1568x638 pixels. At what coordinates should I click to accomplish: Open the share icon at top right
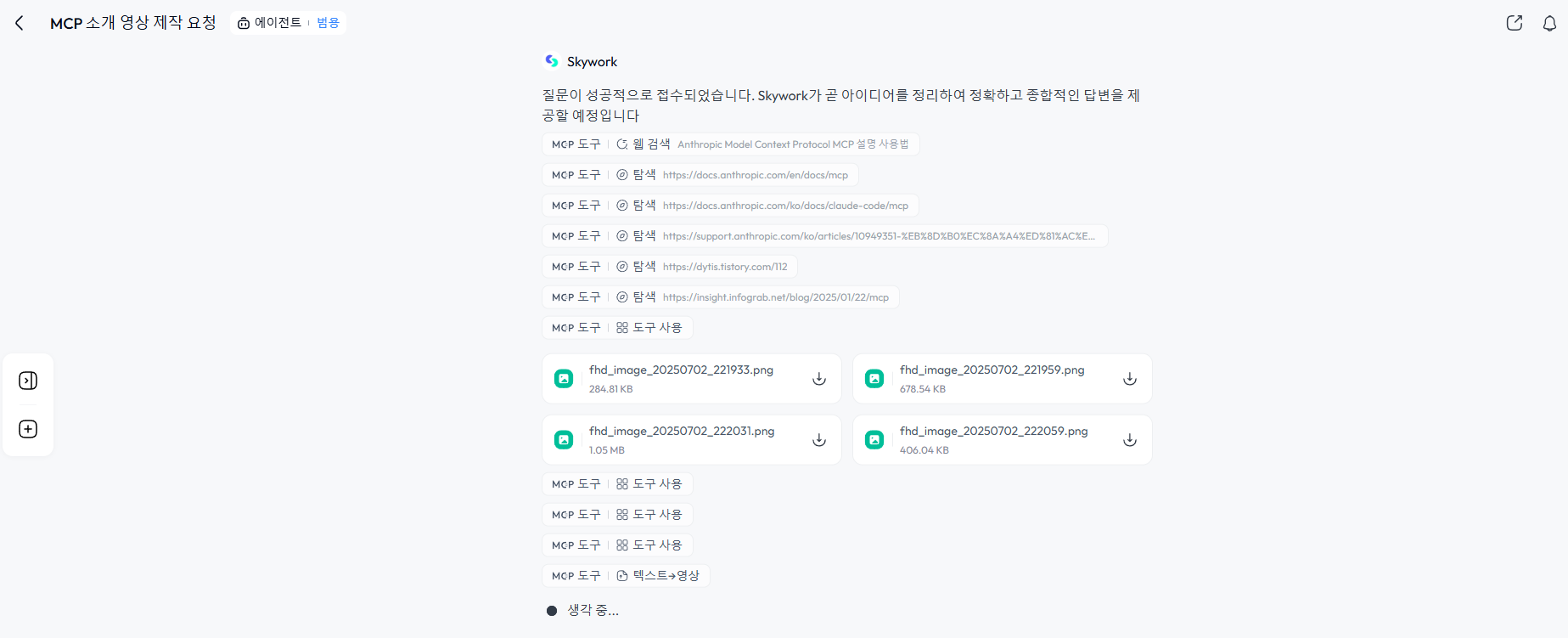click(x=1515, y=23)
